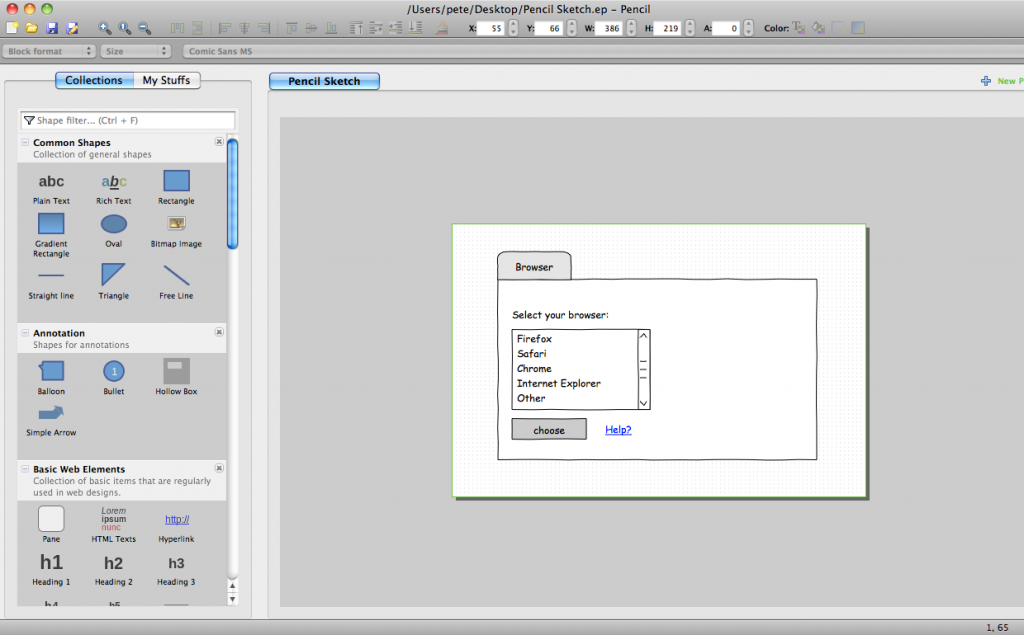Close the Annotation shapes section

click(x=219, y=334)
